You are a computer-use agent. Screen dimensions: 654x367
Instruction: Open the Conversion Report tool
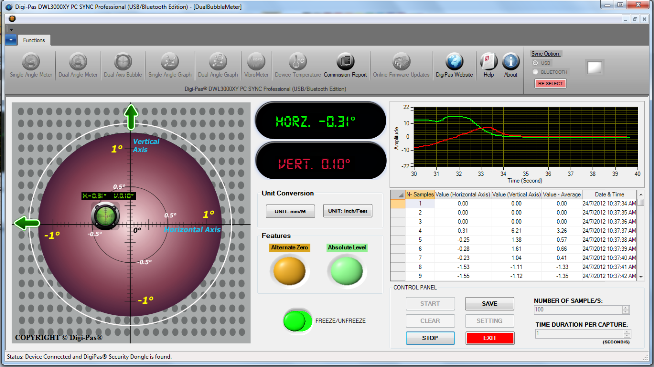click(345, 65)
